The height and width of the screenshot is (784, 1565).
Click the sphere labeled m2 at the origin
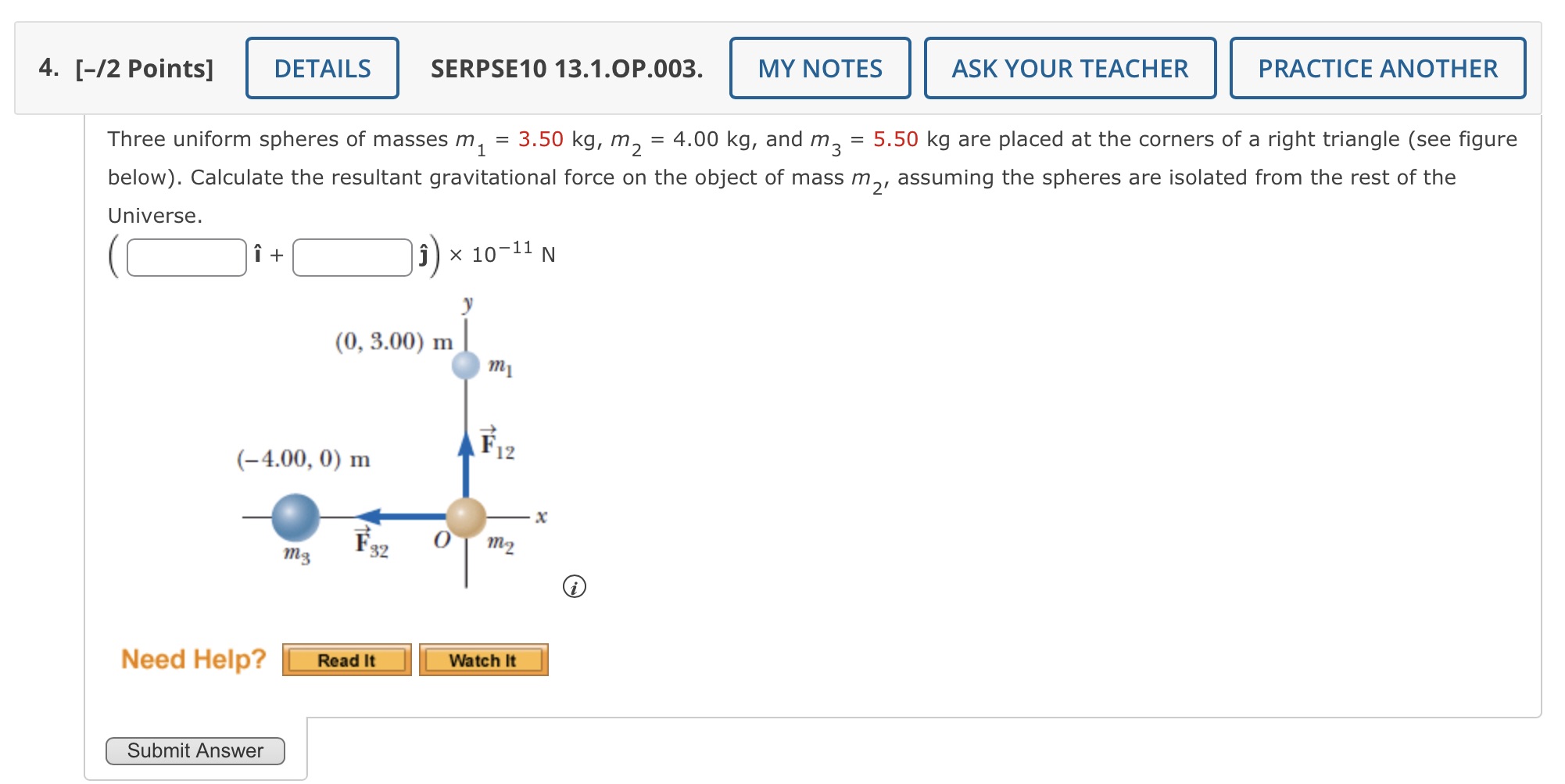pos(466,516)
